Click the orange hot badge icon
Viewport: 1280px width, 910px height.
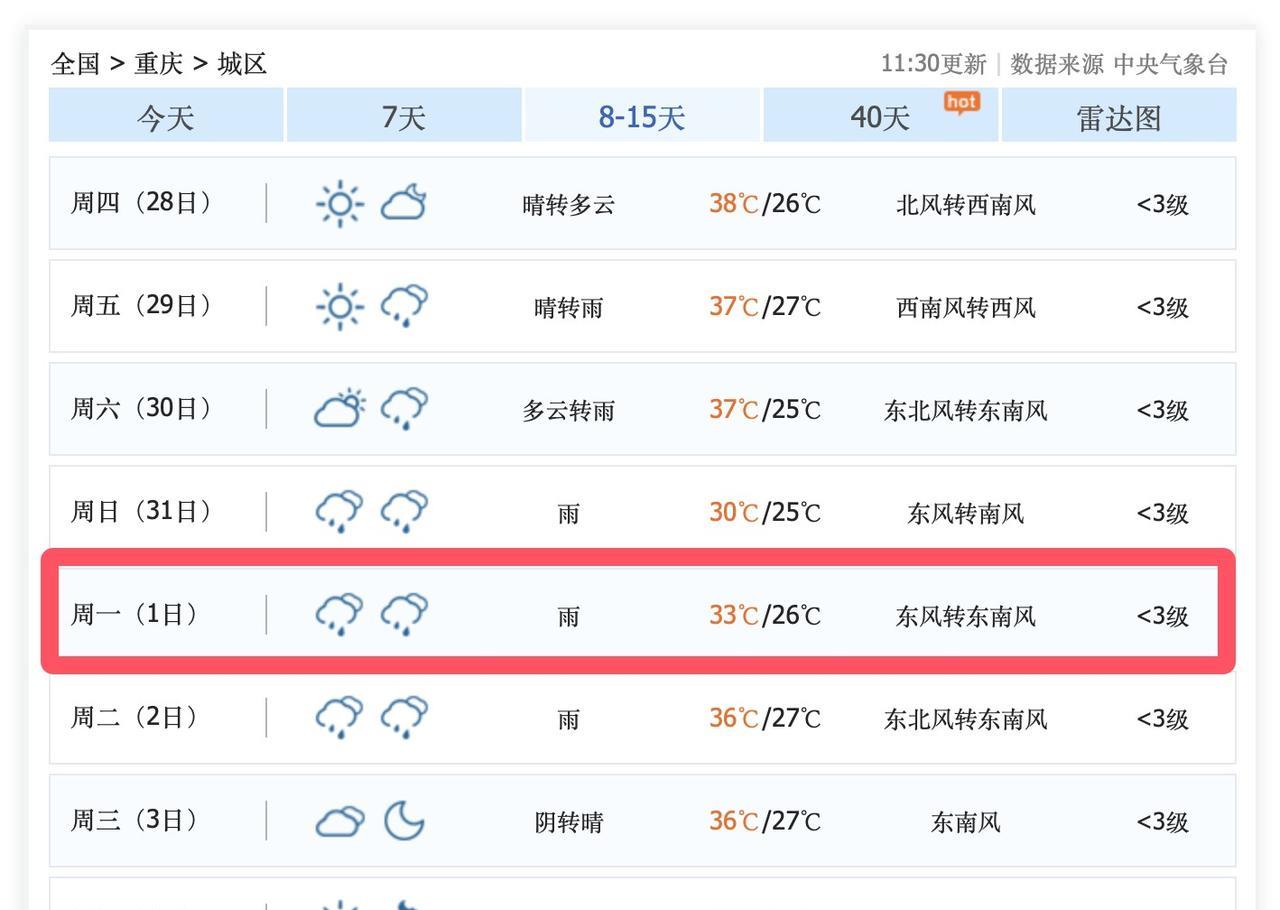pos(962,103)
